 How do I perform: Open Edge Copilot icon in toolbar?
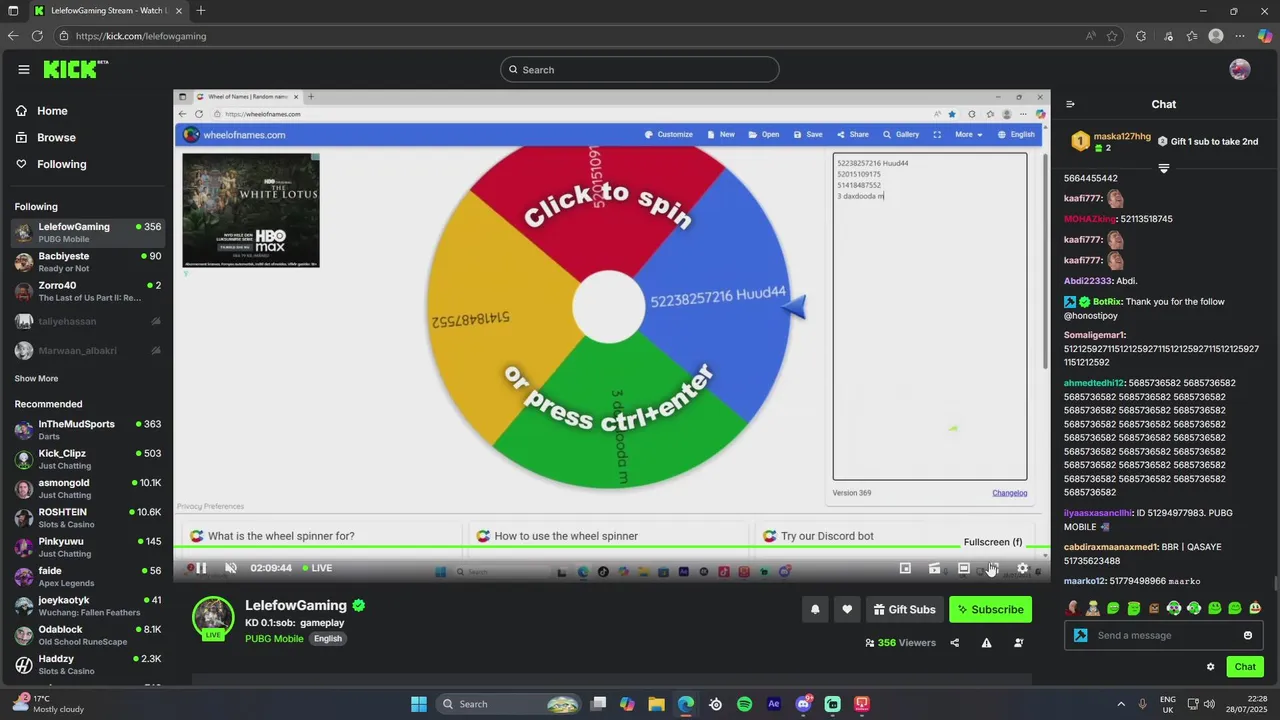(x=1264, y=36)
